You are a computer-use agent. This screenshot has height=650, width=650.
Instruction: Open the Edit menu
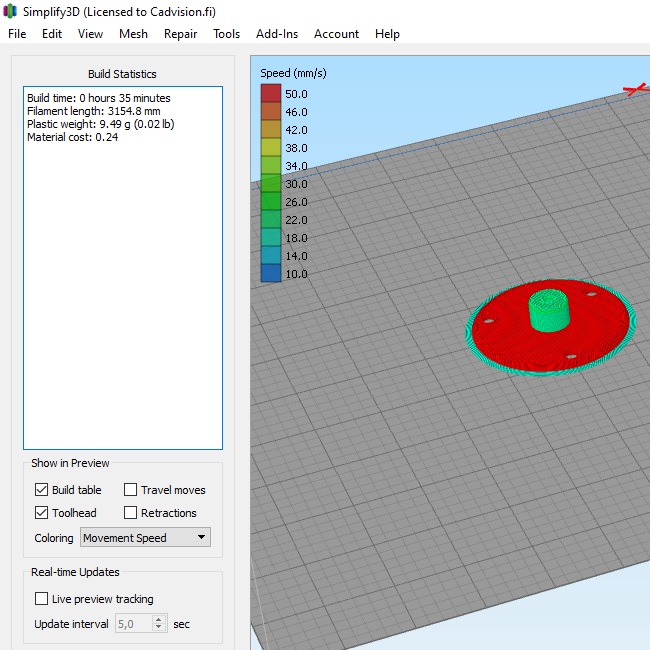click(x=52, y=34)
